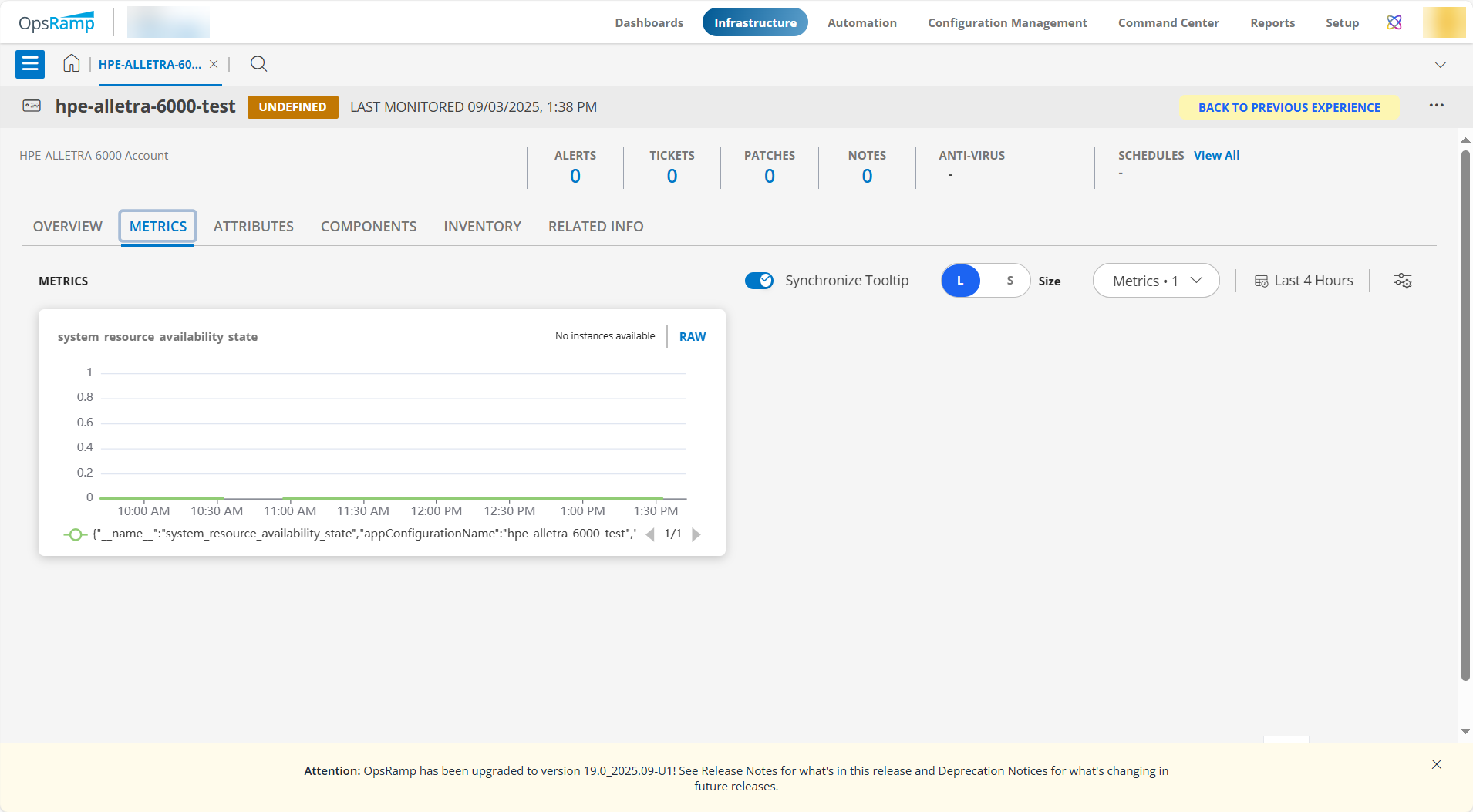Open the Automation menu
Viewport: 1473px width, 812px height.
(x=861, y=22)
